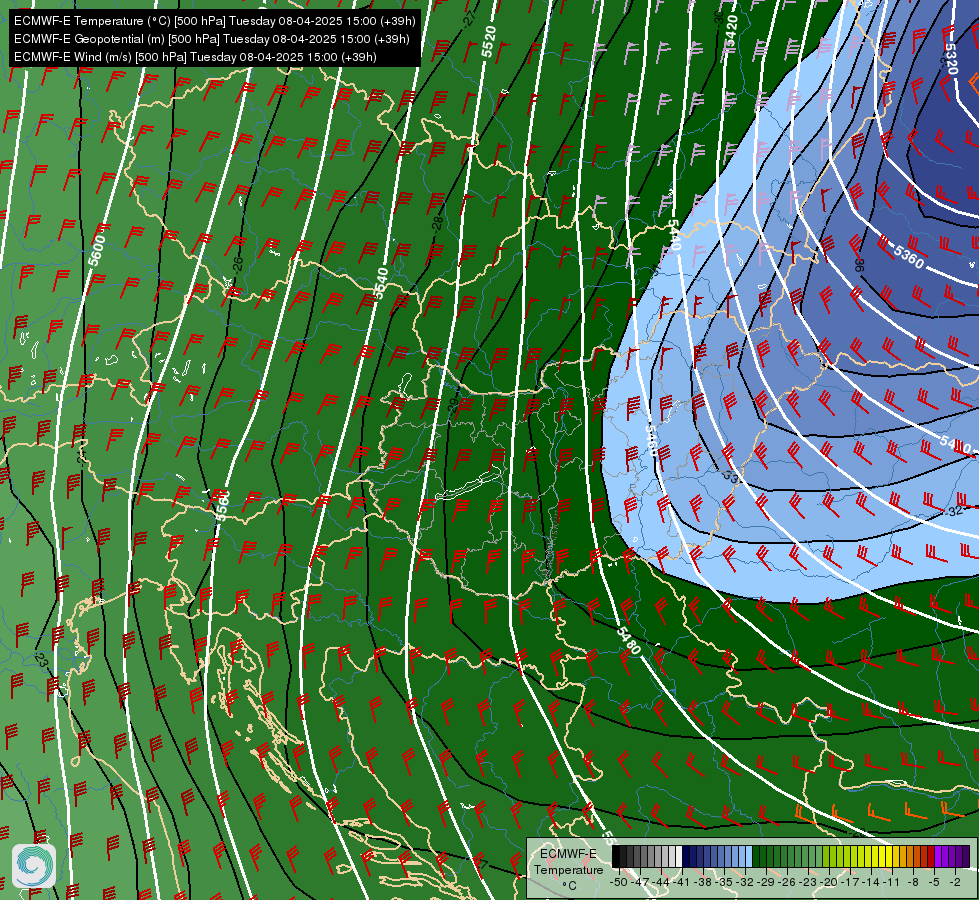Select the ECMWF-E Wind (m/s) title line
The width and height of the screenshot is (979, 900).
(x=195, y=57)
